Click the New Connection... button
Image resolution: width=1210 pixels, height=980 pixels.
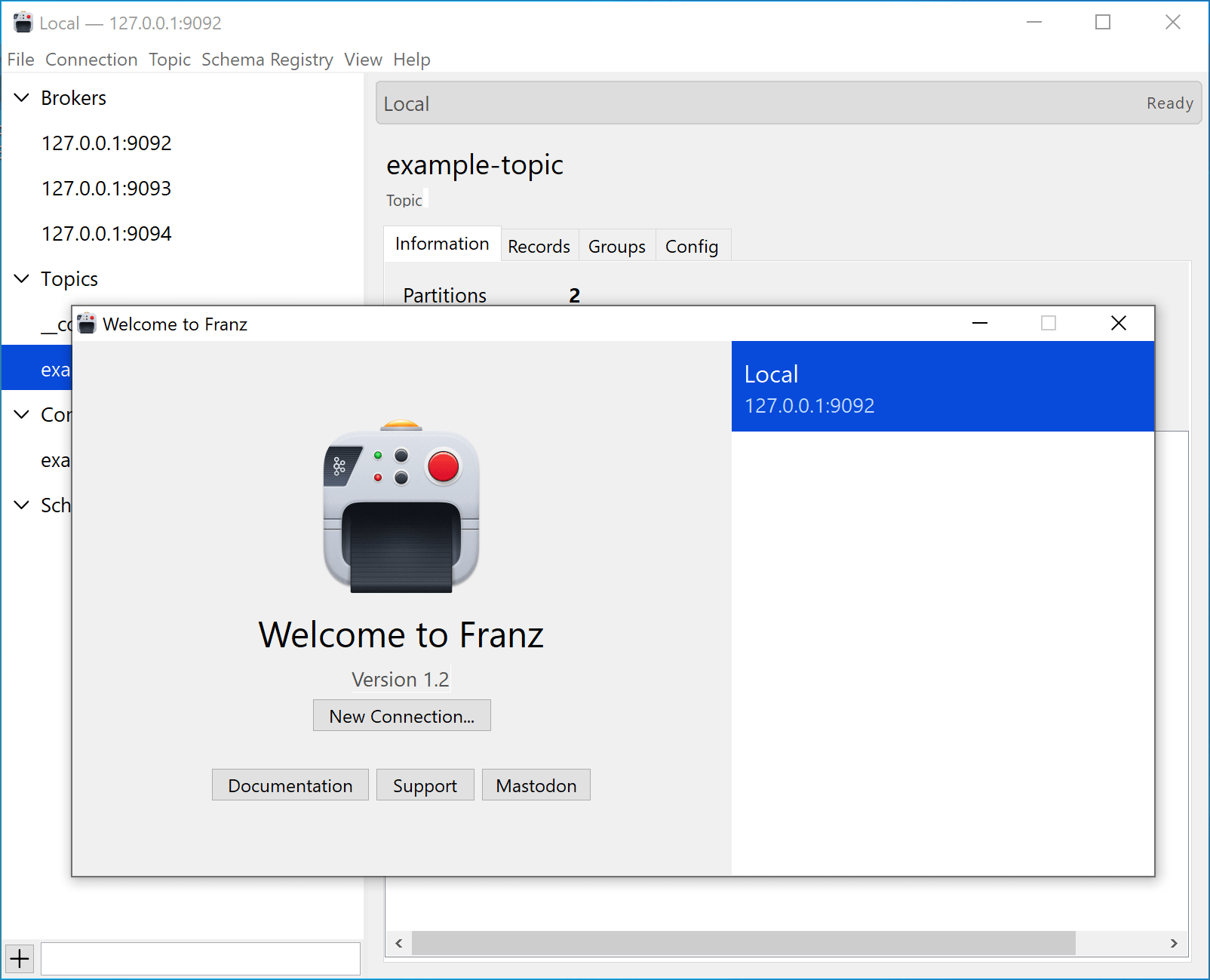pos(402,716)
